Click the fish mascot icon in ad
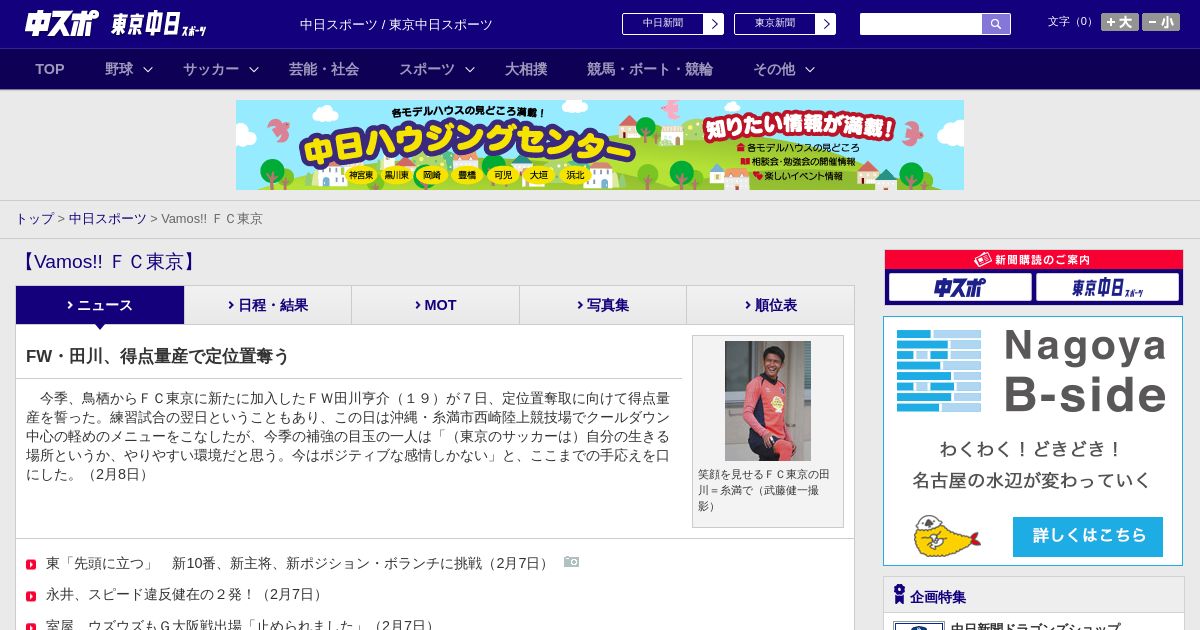Image resolution: width=1200 pixels, height=630 pixels. pyautogui.click(x=946, y=536)
